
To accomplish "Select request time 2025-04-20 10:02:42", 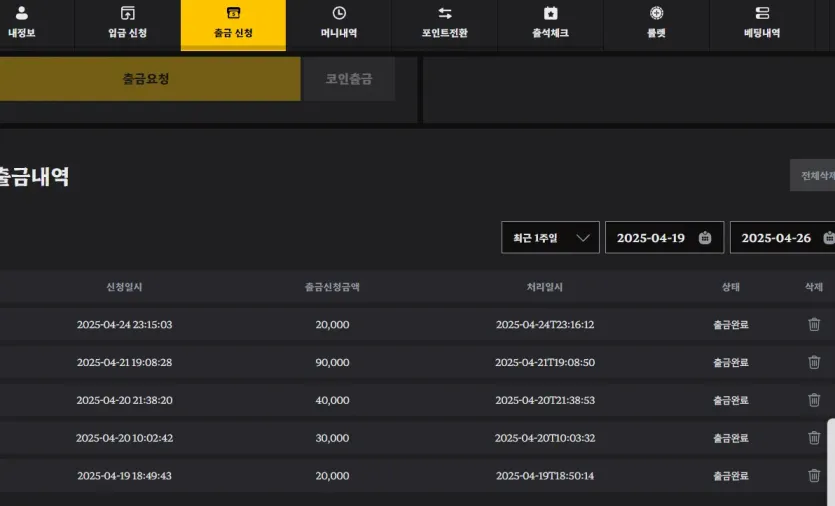I will [125, 438].
